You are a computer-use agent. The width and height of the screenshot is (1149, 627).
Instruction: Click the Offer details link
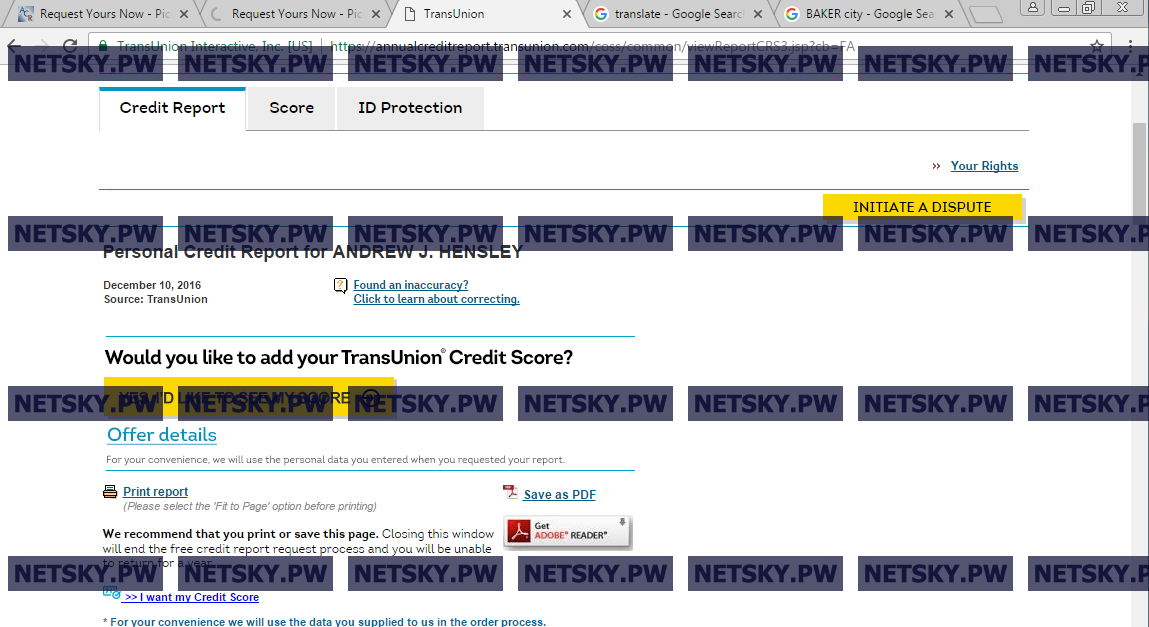point(162,435)
